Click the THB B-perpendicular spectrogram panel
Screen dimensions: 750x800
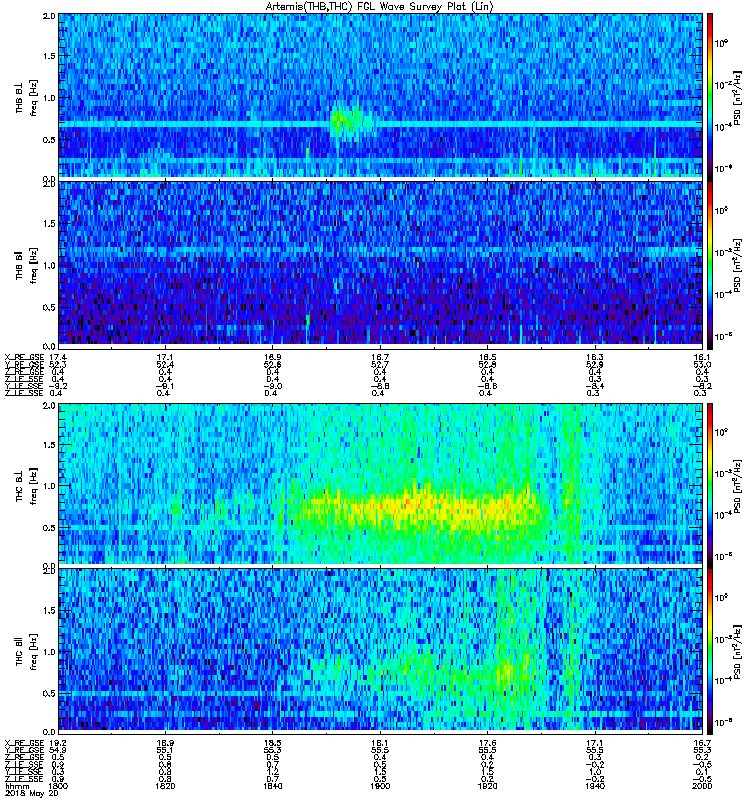(381, 95)
